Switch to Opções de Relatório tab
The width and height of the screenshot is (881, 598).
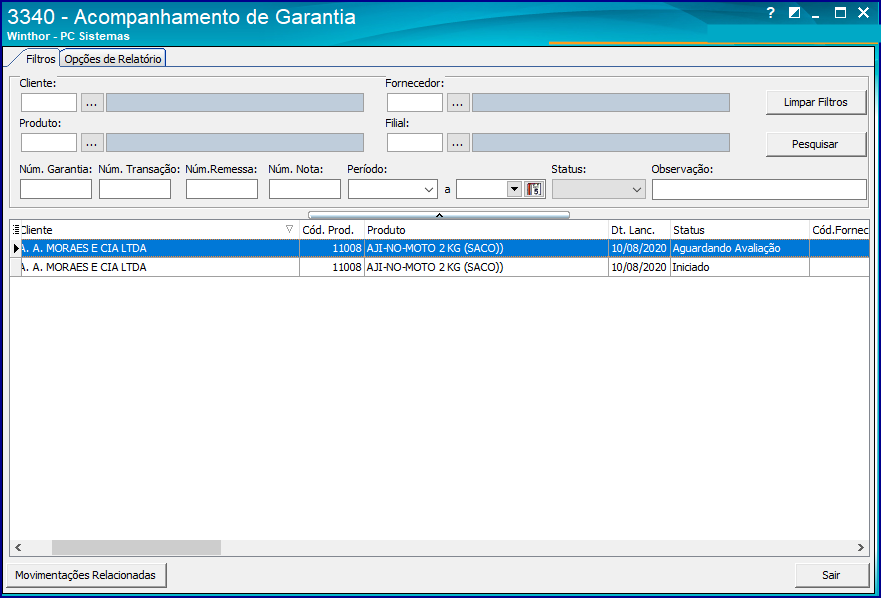(x=113, y=58)
